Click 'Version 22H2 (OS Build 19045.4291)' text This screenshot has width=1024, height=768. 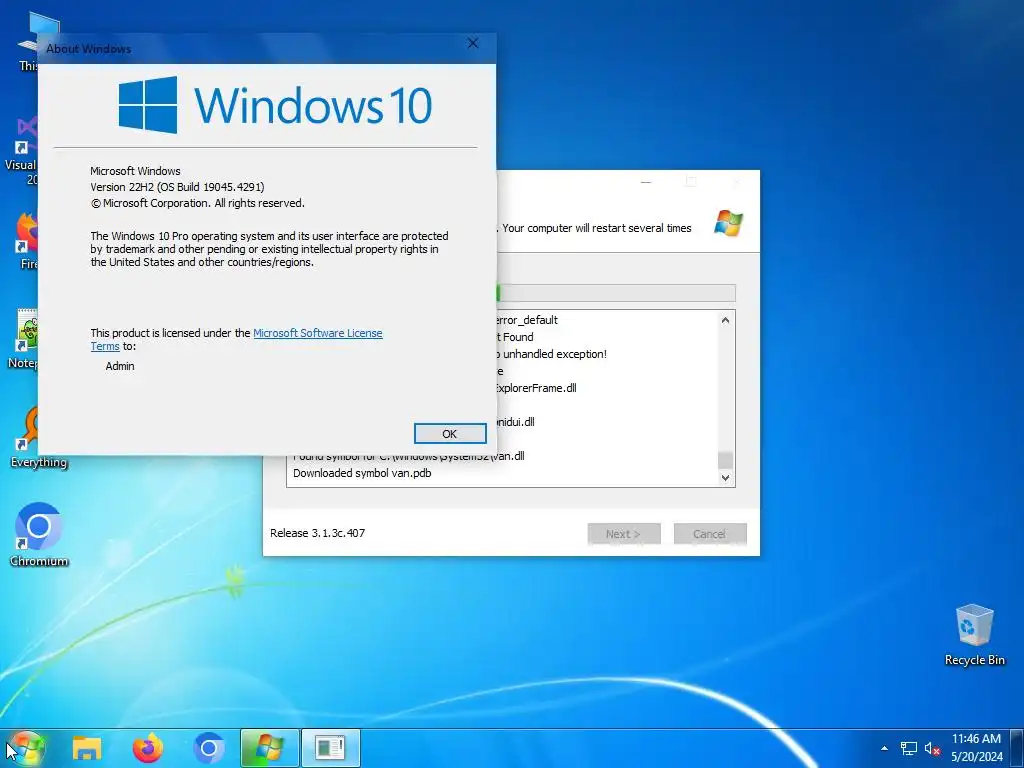point(177,187)
